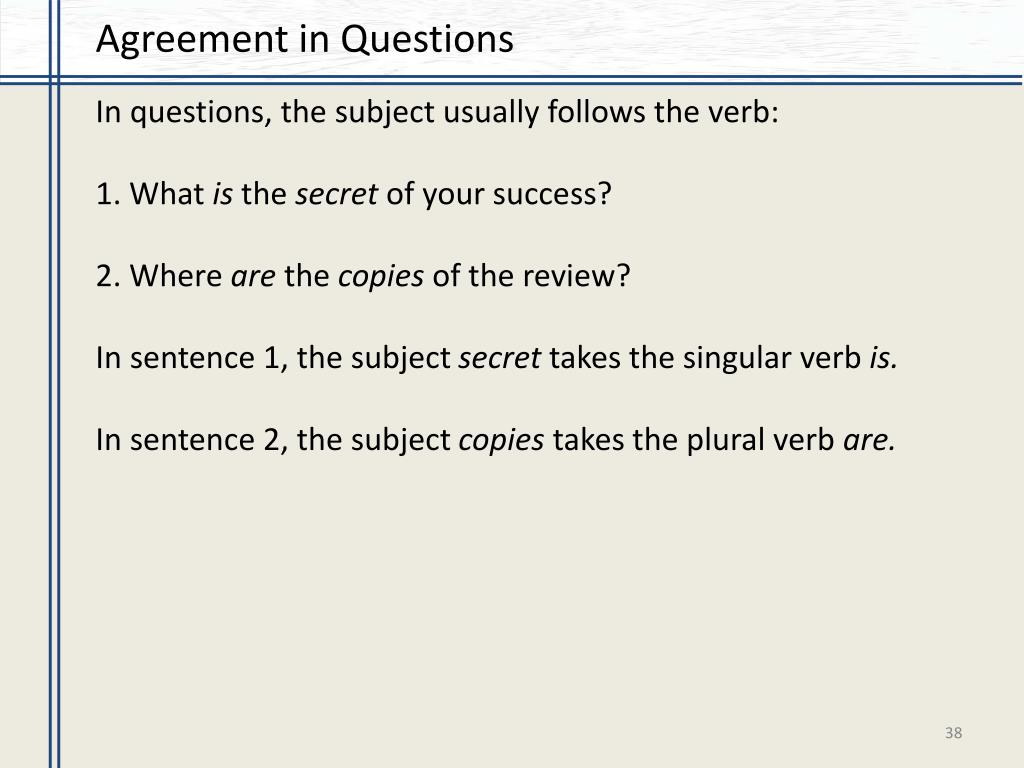
Task: Click the intro line 'In questions, the subject'
Action: [x=437, y=113]
